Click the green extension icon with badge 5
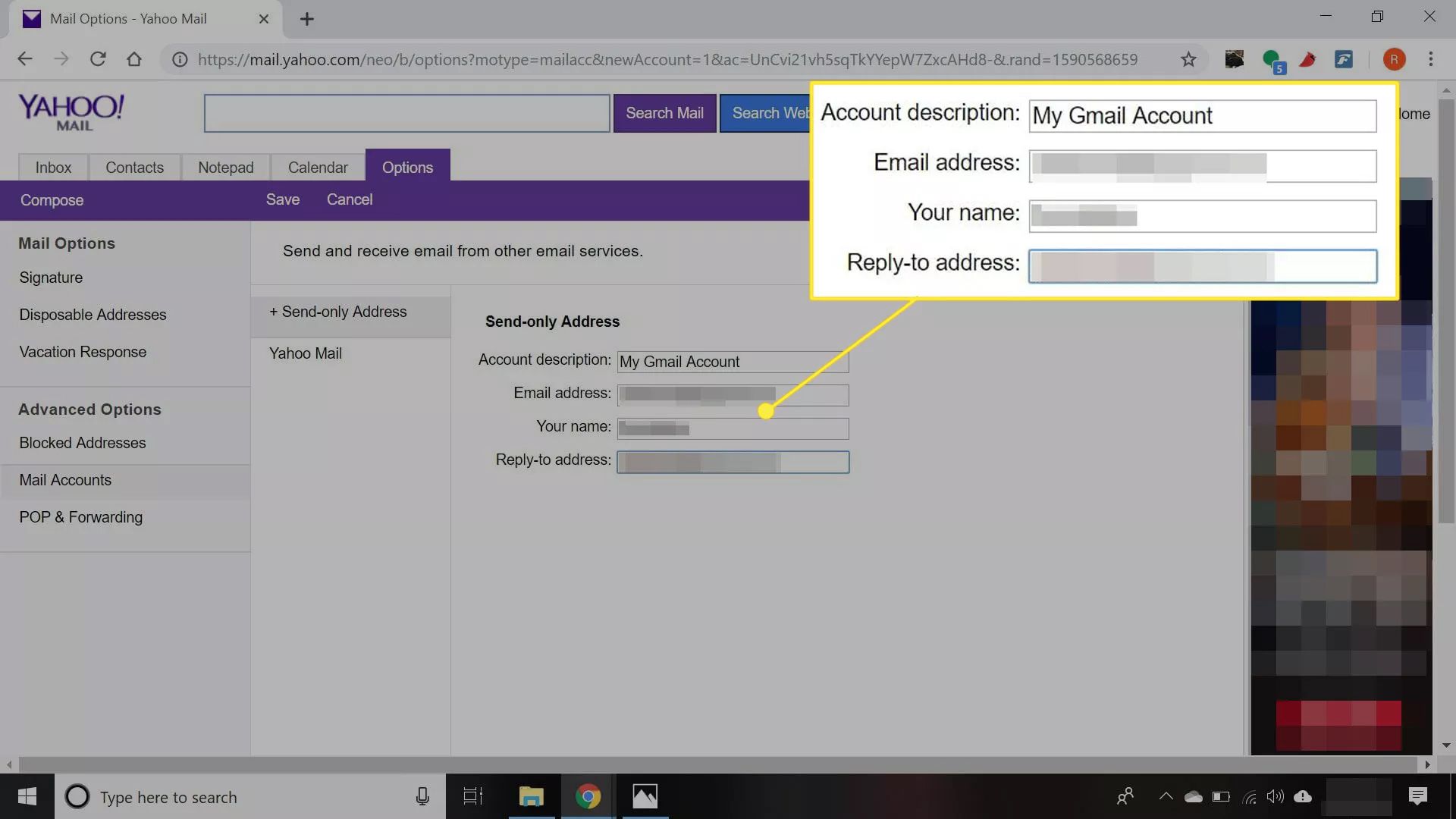Screen dimensions: 1456x819 [1272, 60]
